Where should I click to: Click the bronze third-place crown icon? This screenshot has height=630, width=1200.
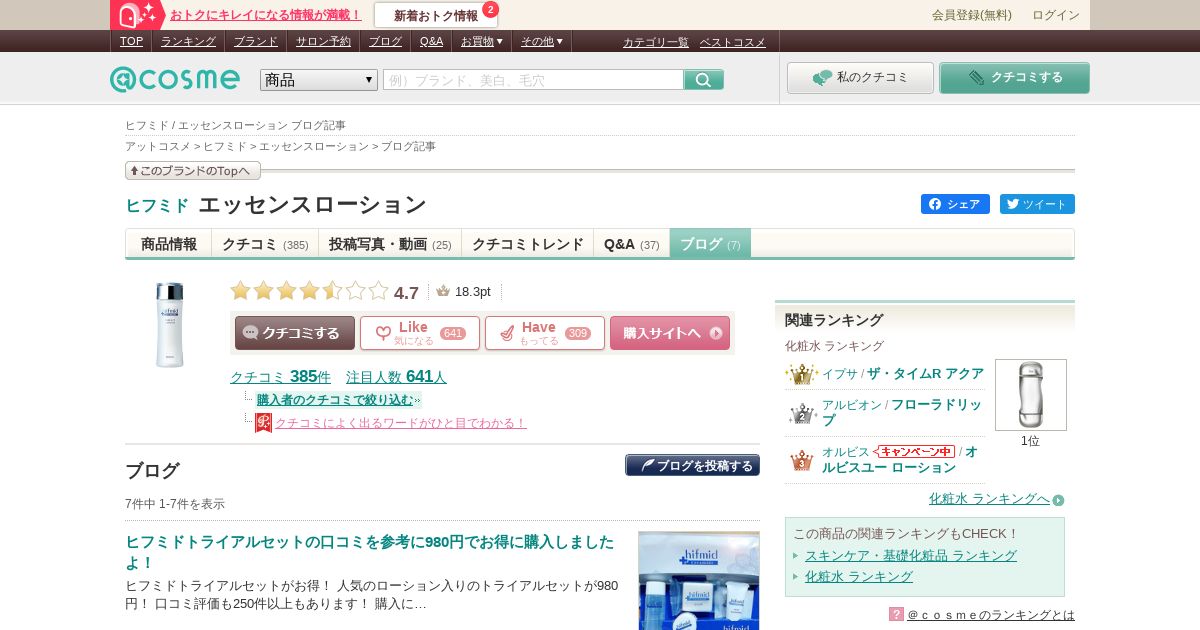pos(801,460)
